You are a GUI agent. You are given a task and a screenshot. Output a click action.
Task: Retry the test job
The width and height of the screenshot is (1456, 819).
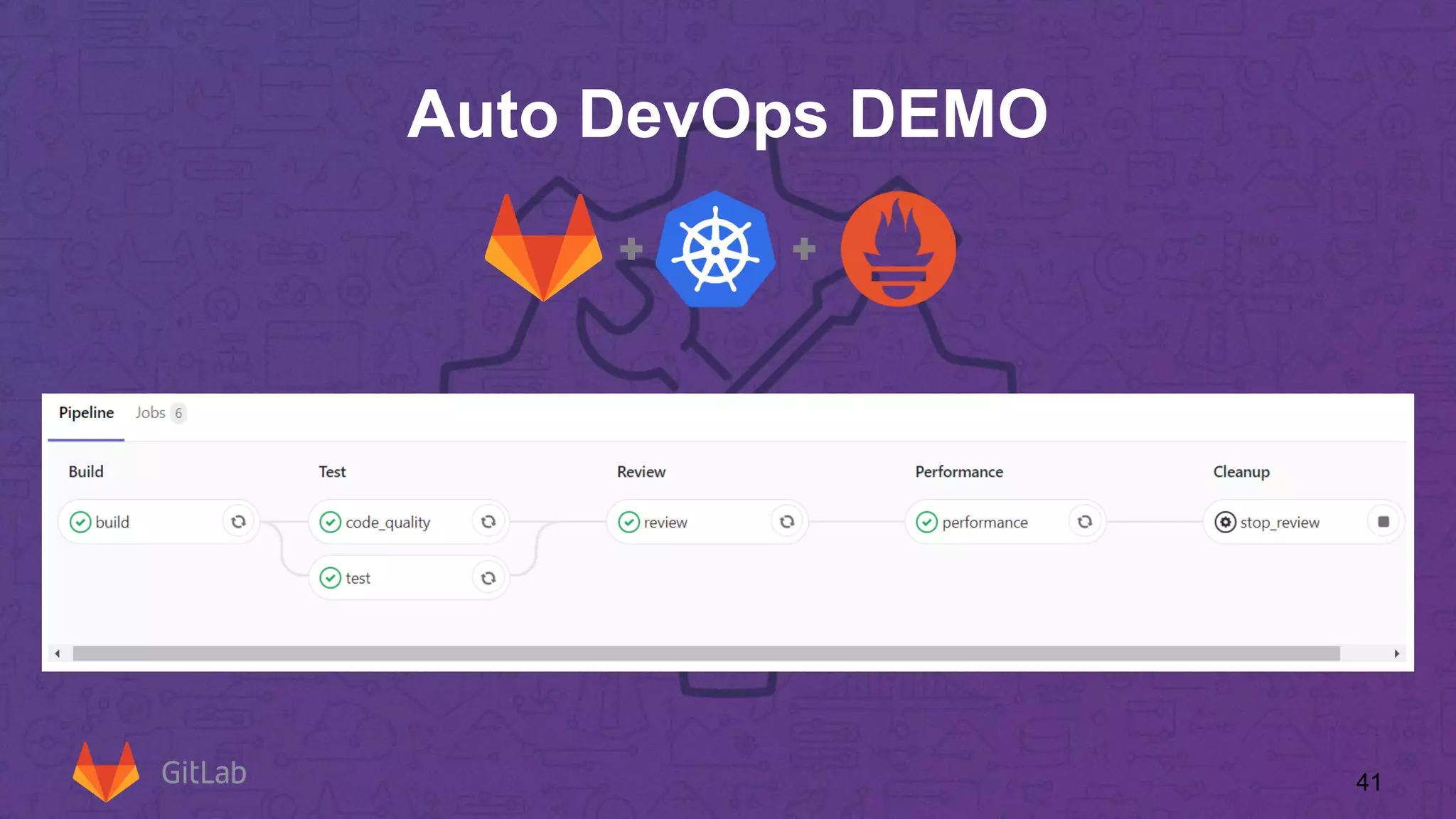[488, 578]
